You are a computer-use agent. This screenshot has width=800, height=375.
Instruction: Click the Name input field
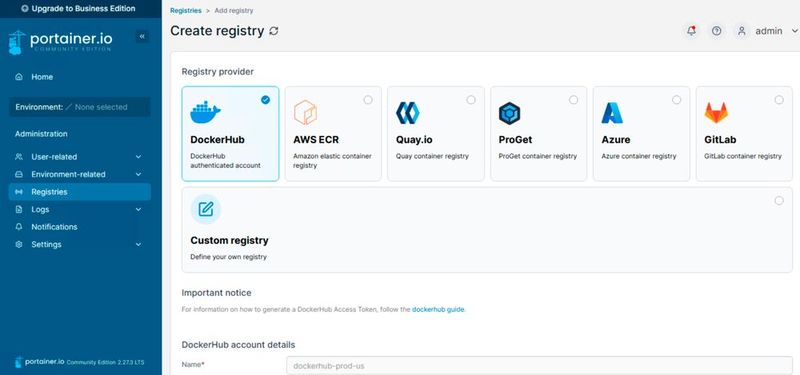[539, 366]
